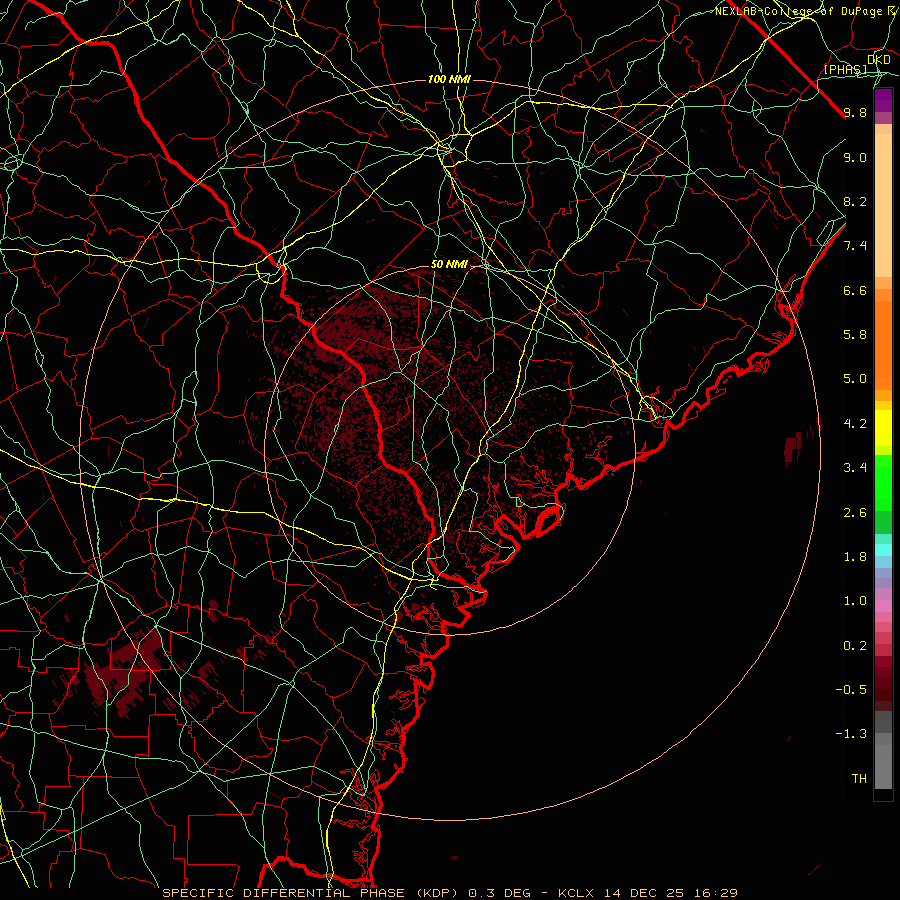The height and width of the screenshot is (900, 900).
Task: Click the 16:29 timestamp in the caption
Action: pos(716,893)
